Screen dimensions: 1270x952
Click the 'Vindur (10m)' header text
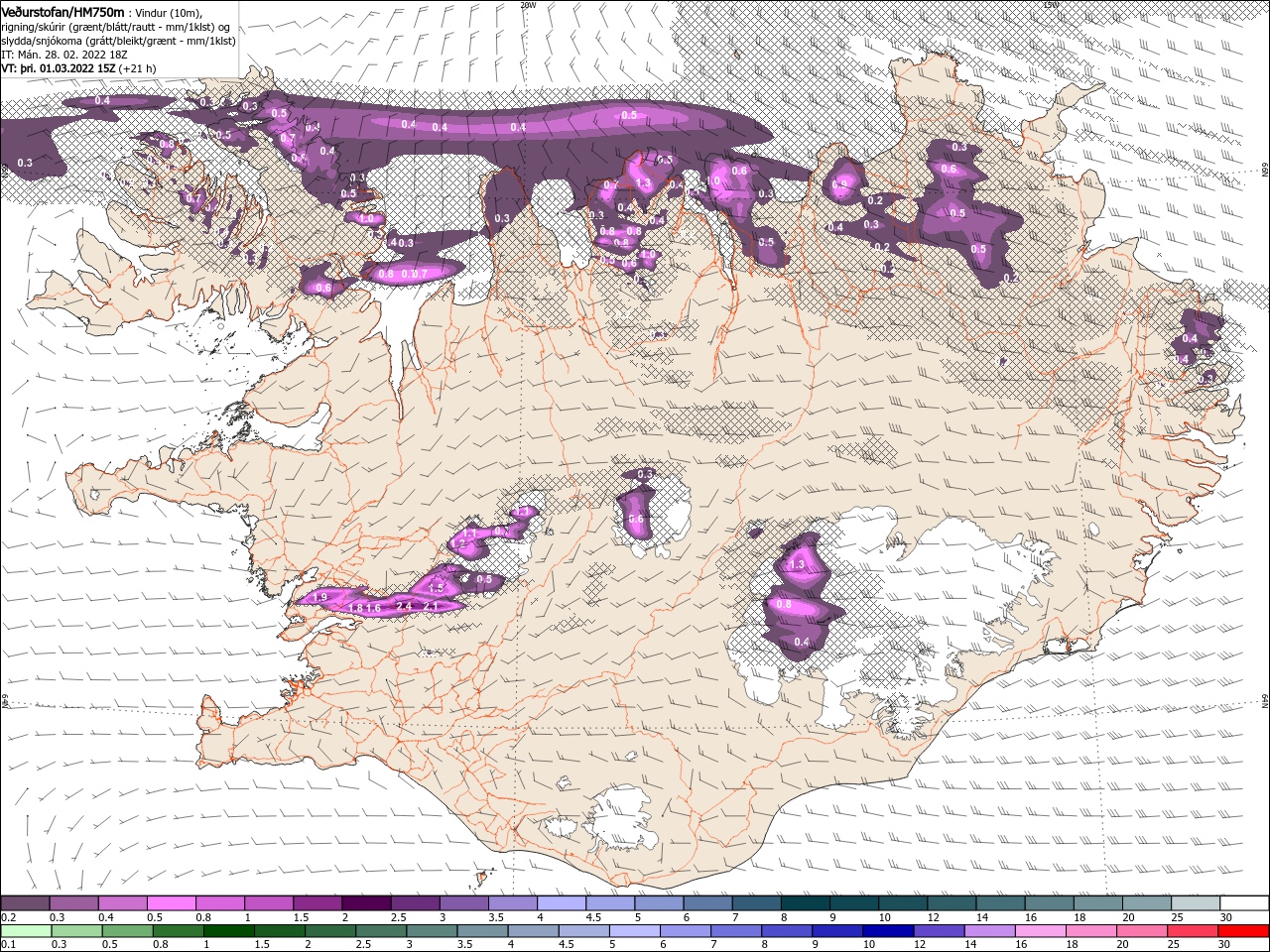pyautogui.click(x=170, y=13)
